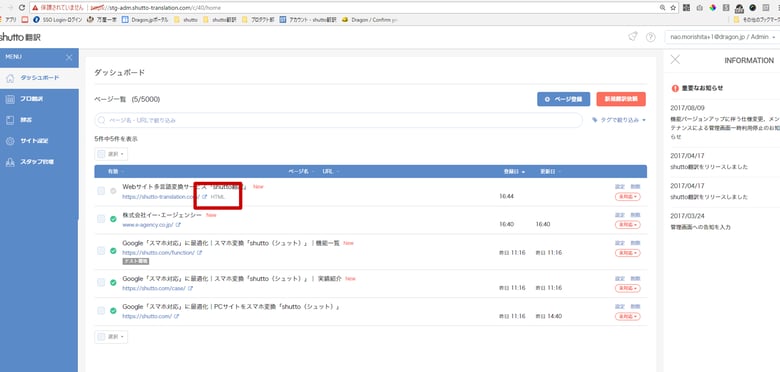Click the QR code extension icon
780x372 pixels.
click(687, 8)
